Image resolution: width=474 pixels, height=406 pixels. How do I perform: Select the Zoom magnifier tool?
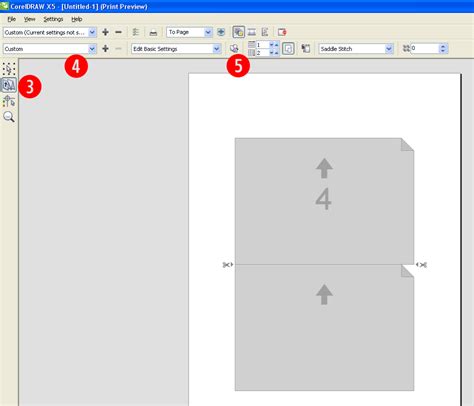point(9,117)
